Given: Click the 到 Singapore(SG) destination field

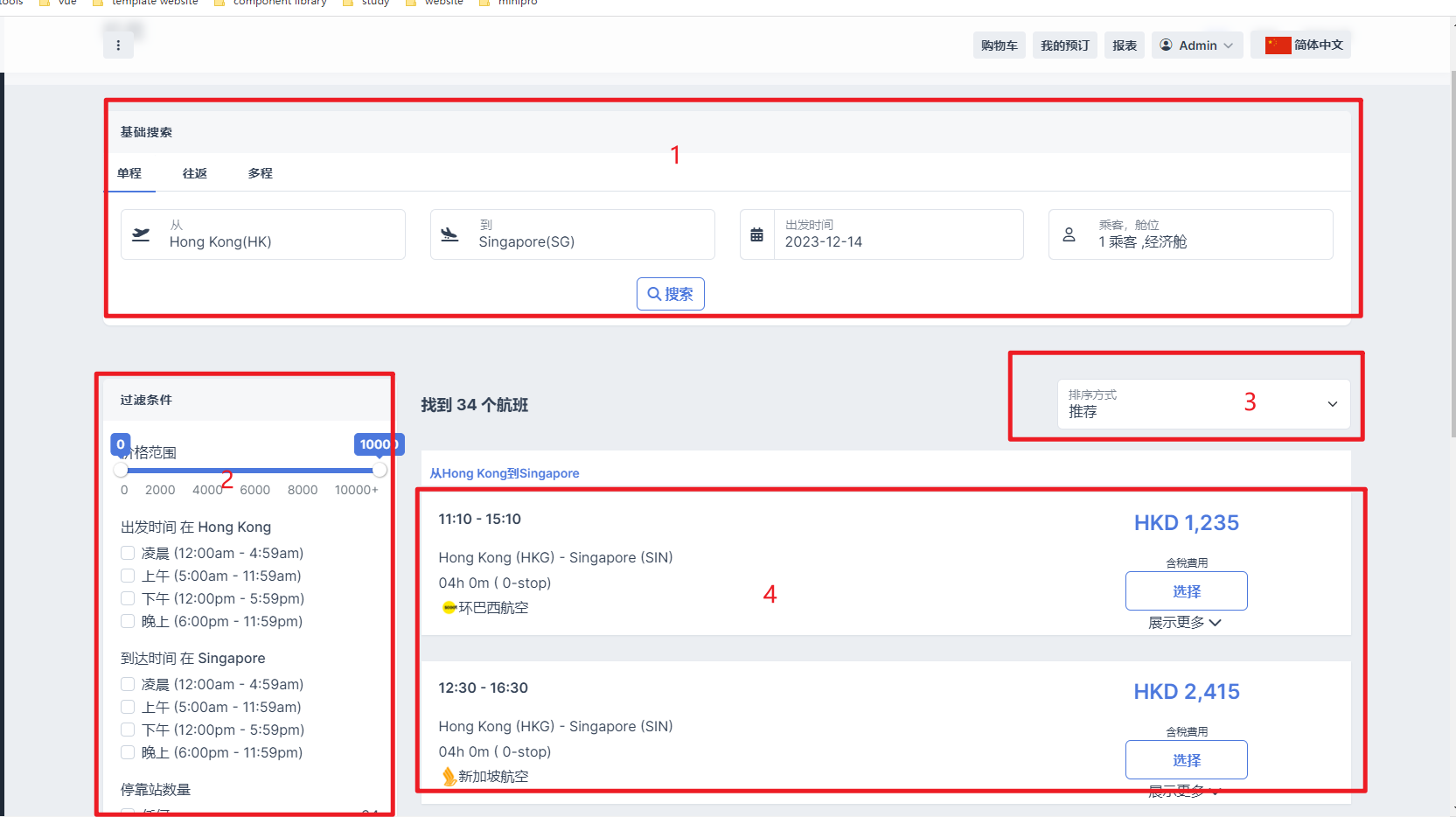Looking at the screenshot, I should coord(572,234).
